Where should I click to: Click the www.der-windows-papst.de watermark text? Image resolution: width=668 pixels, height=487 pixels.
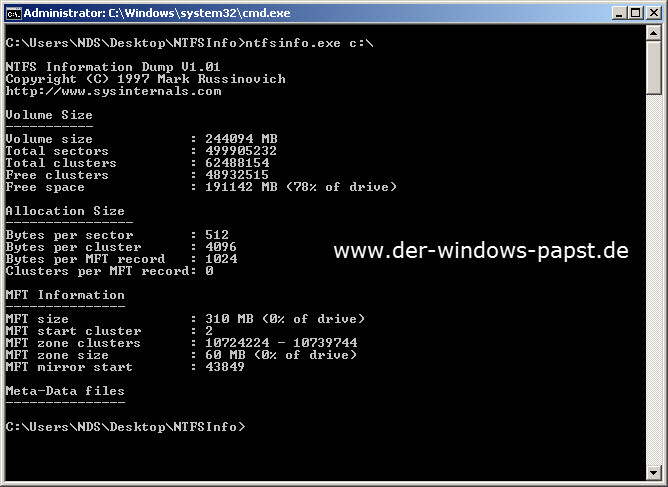click(x=481, y=250)
